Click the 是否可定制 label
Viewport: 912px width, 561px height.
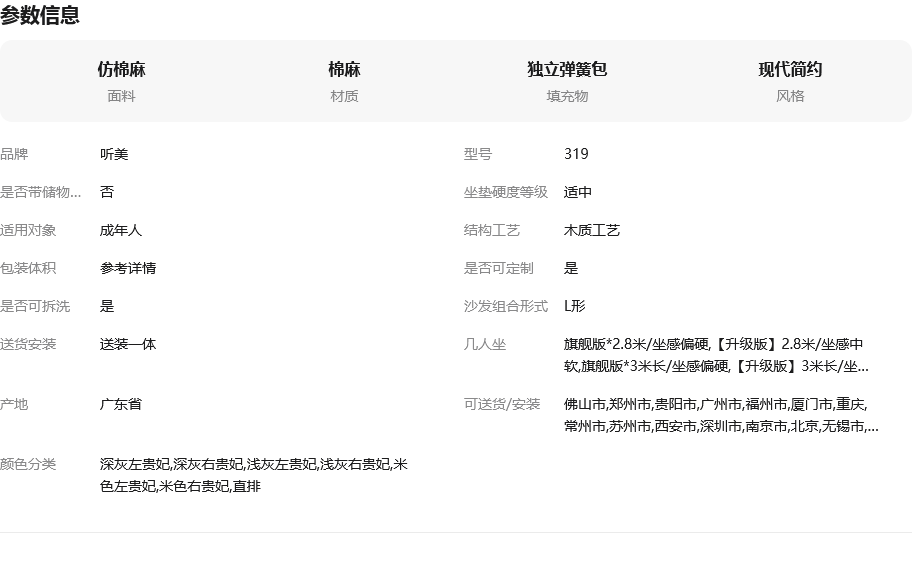[498, 268]
